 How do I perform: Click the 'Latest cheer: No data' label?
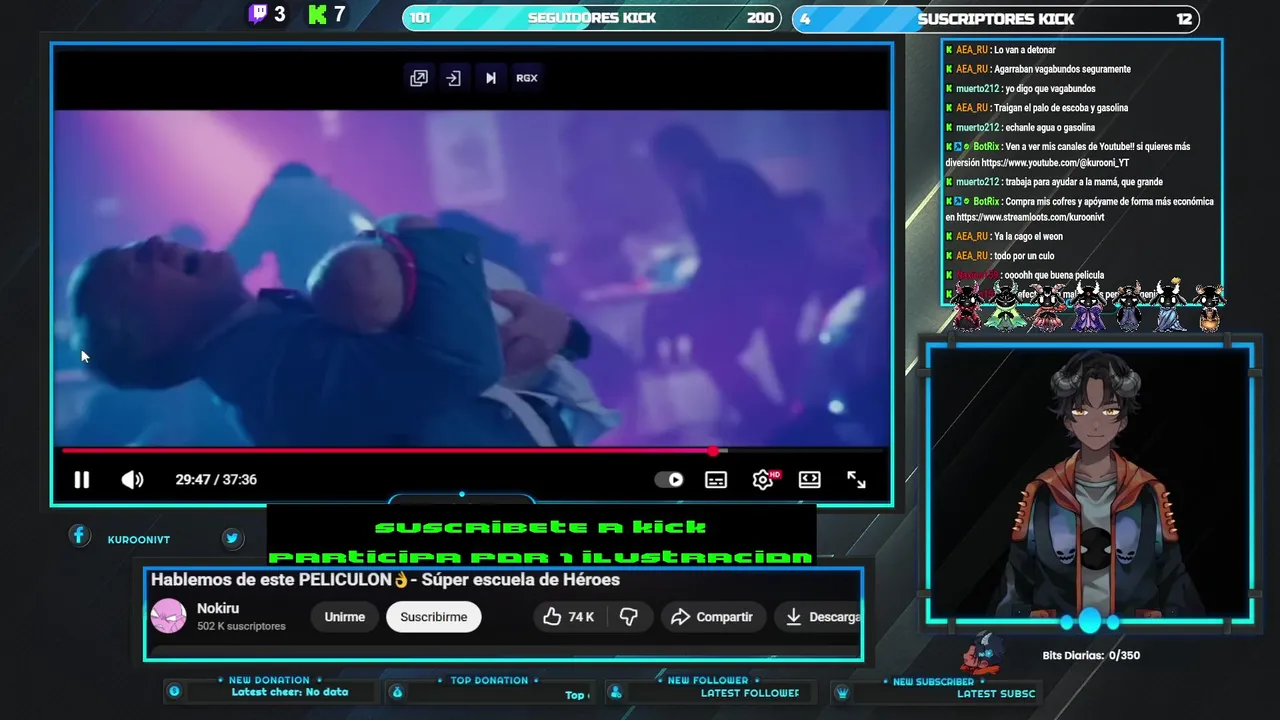(x=290, y=692)
